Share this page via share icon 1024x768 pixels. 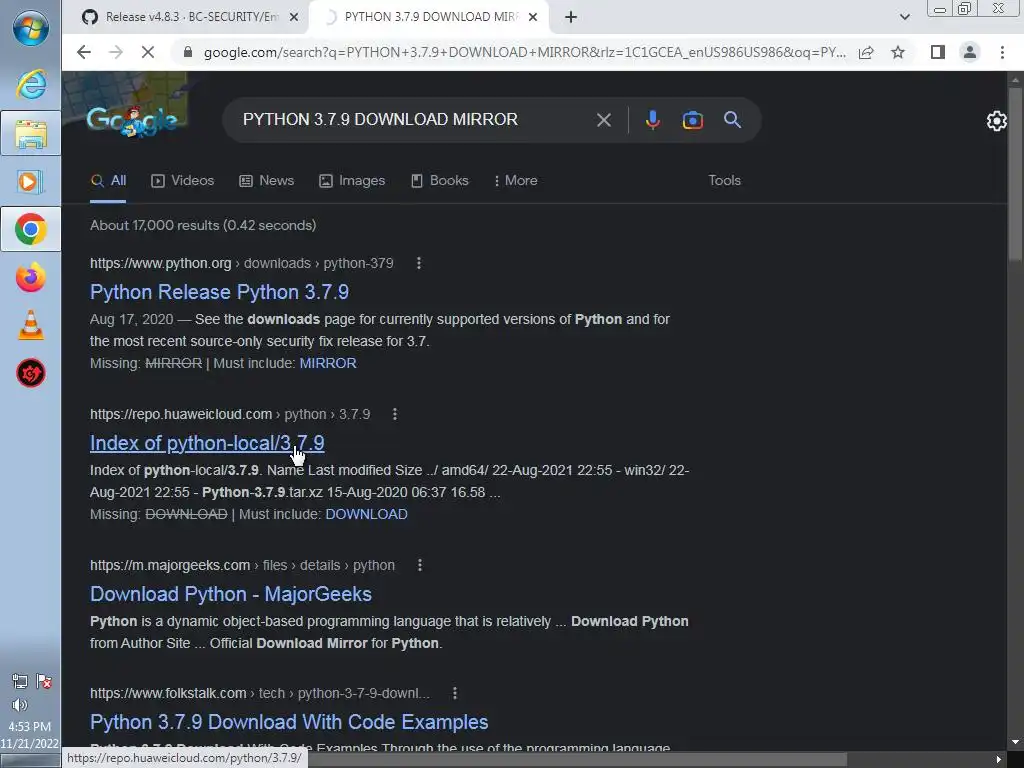[866, 52]
